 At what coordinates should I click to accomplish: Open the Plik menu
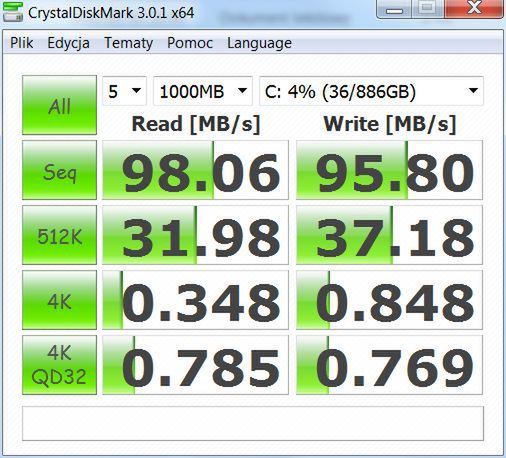(x=22, y=43)
